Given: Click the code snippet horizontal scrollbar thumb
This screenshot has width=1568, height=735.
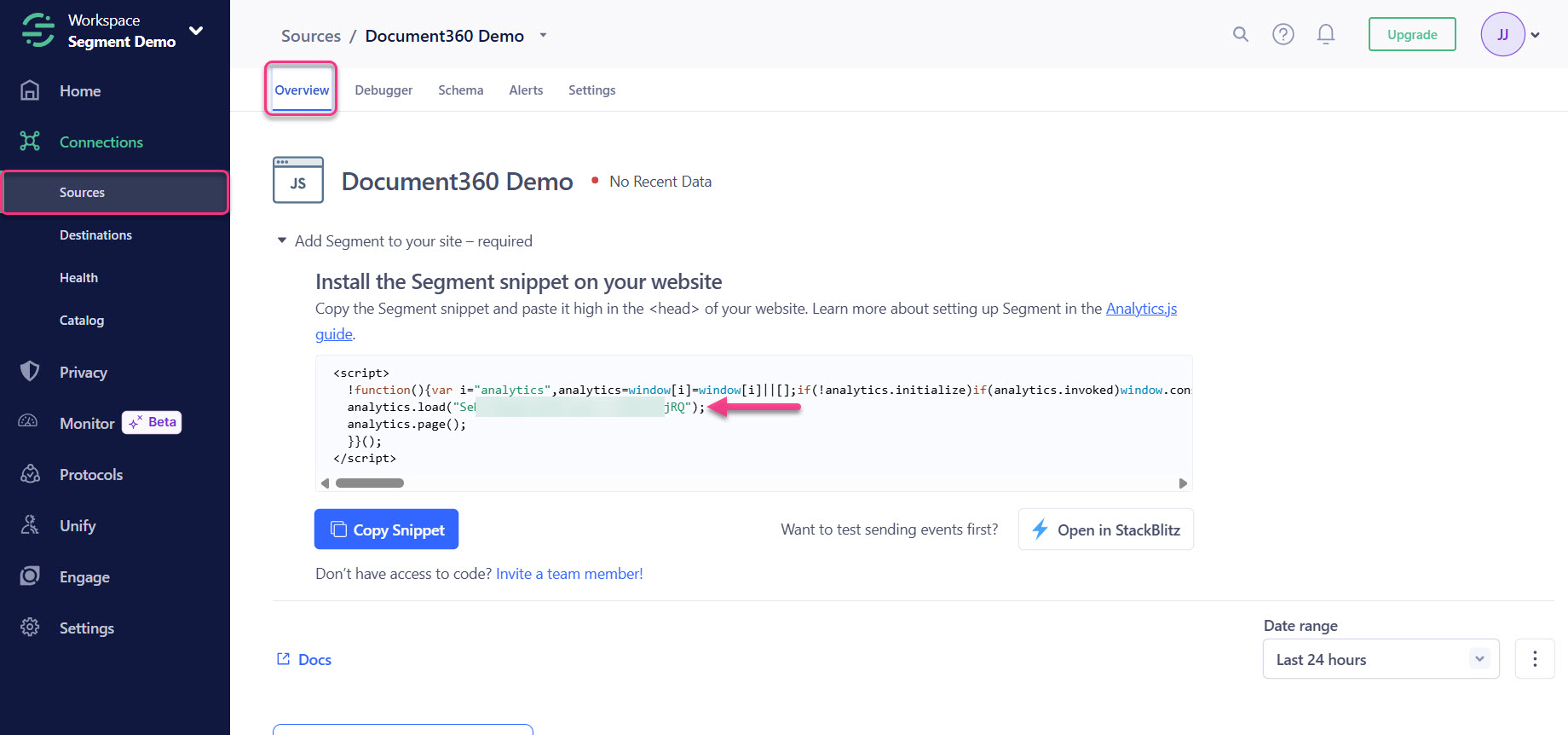Looking at the screenshot, I should [370, 483].
